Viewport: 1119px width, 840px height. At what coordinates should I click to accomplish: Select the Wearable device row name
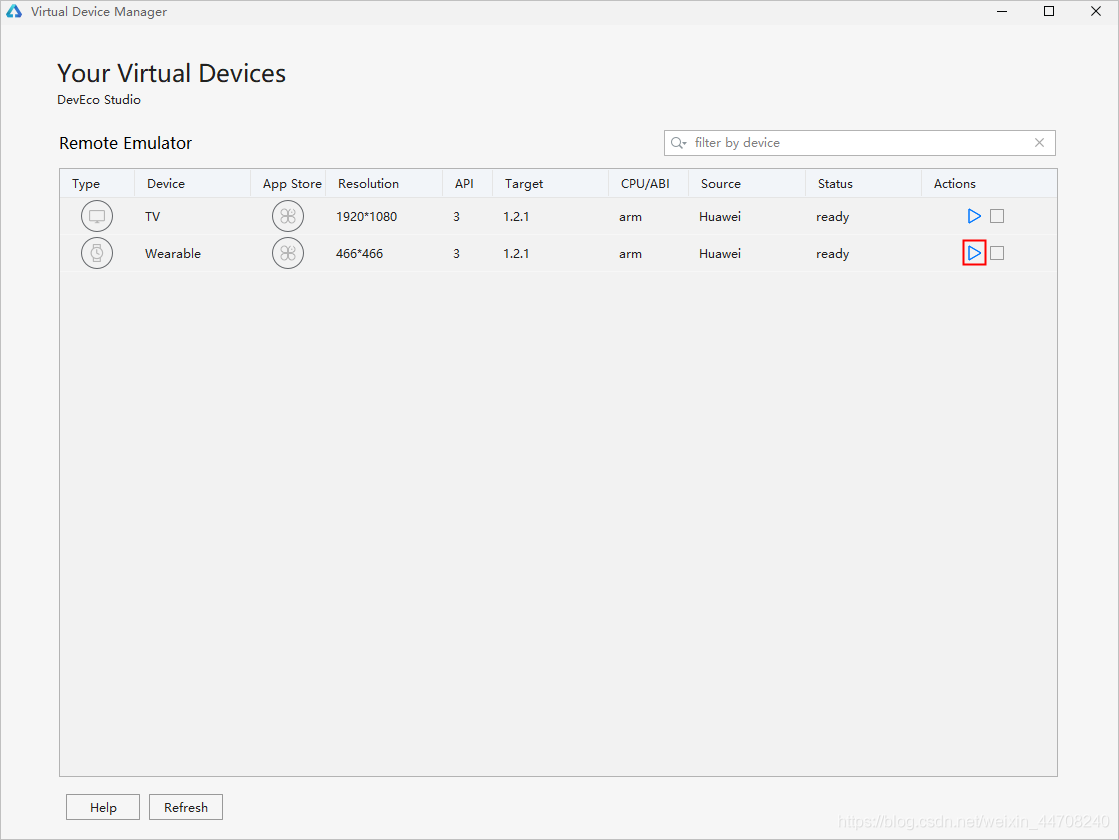(173, 254)
